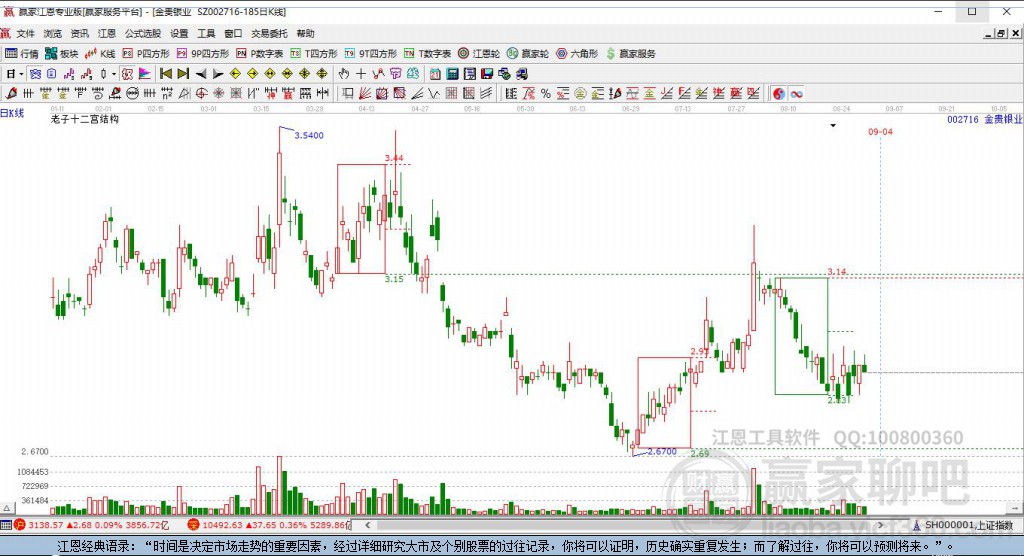The width and height of the screenshot is (1024, 556).
Task: Select the red crosshair circle tool
Action: click(x=202, y=93)
